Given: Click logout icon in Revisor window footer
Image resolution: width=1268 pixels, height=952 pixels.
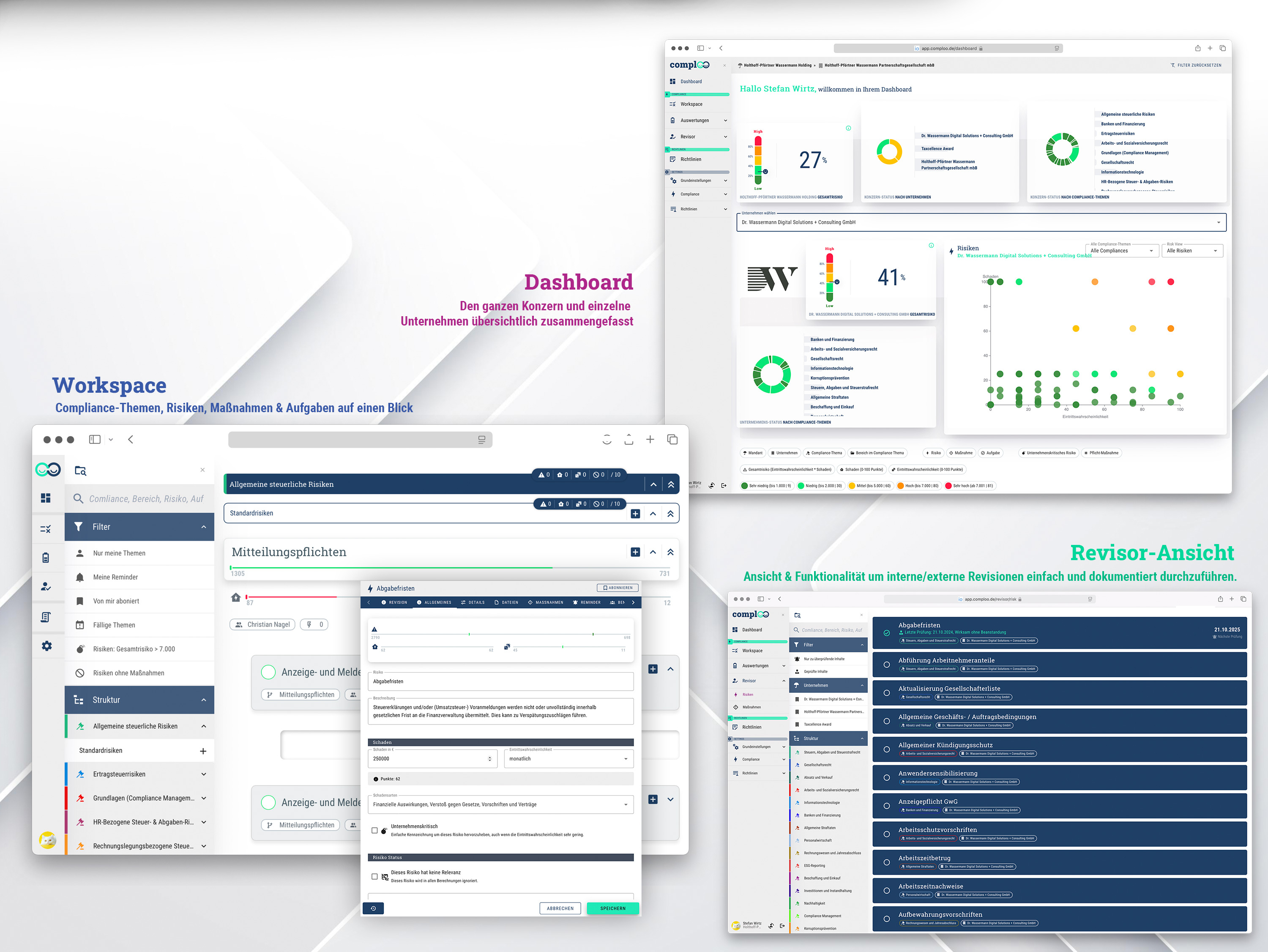Looking at the screenshot, I should pyautogui.click(x=782, y=926).
